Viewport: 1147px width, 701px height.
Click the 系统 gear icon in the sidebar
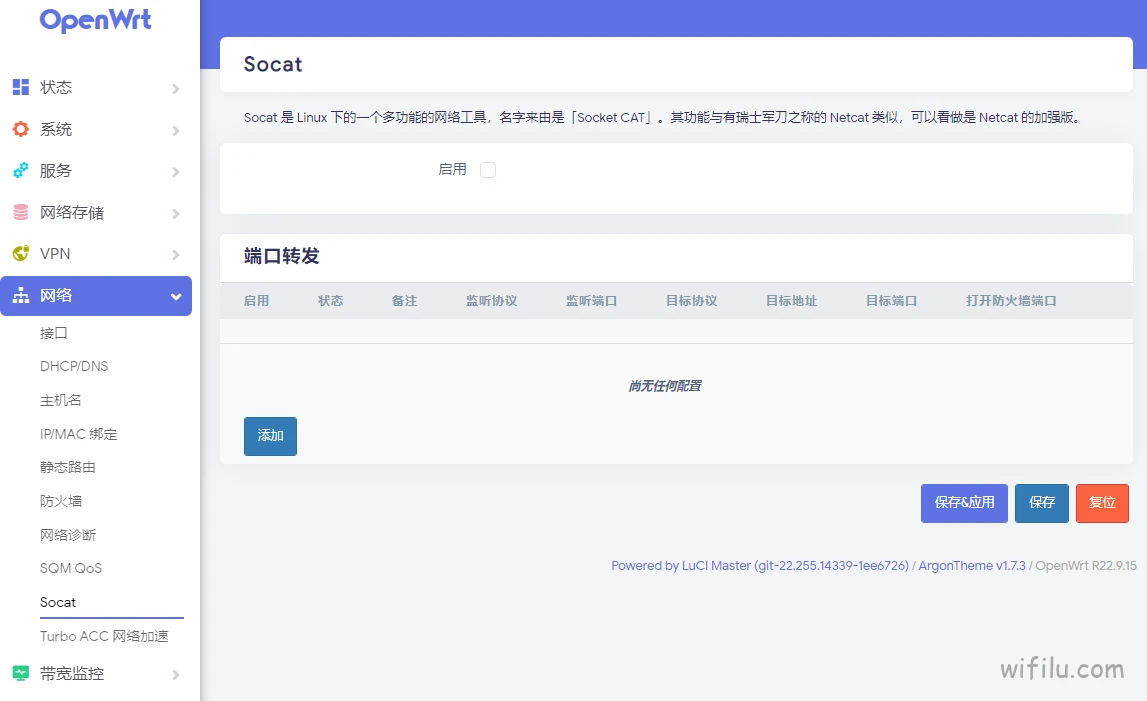(20, 129)
